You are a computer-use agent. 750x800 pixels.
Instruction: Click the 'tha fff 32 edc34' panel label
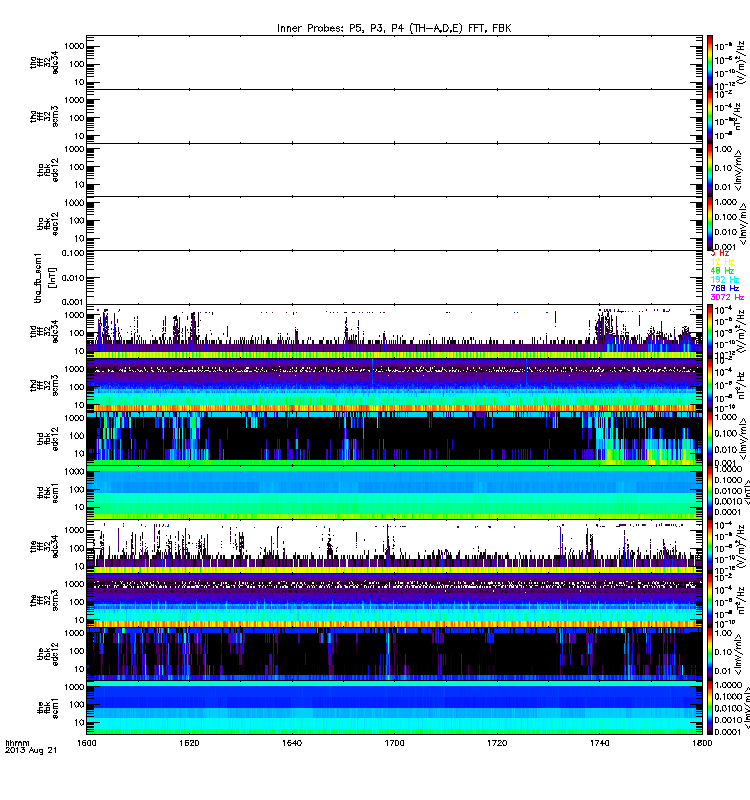tap(44, 62)
